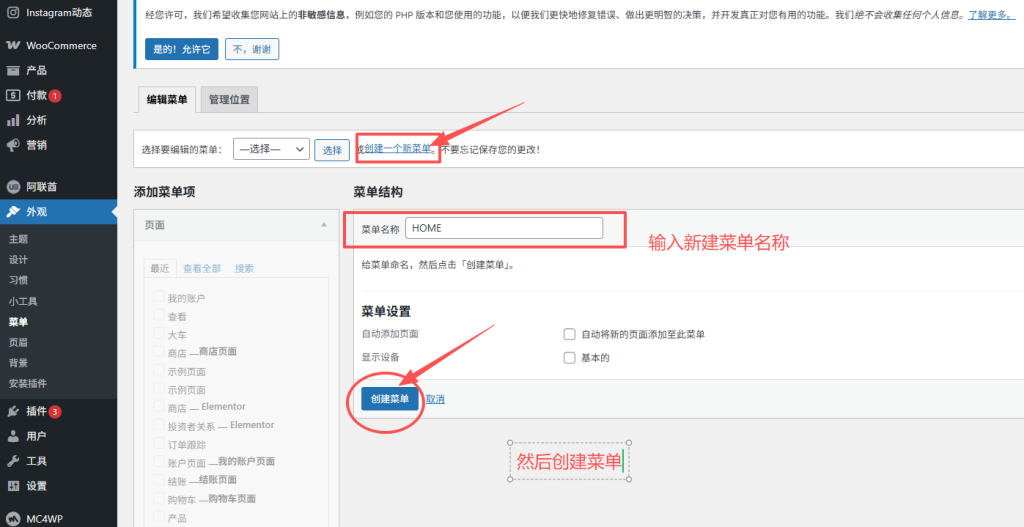
Task: Click the 阿联酋 round icon
Action: point(13,187)
